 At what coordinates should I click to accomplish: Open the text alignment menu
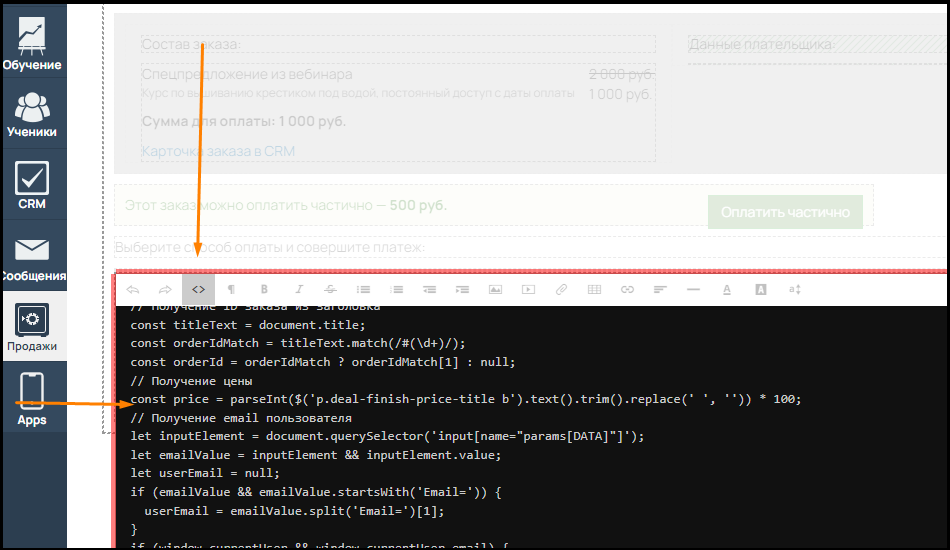(x=660, y=290)
